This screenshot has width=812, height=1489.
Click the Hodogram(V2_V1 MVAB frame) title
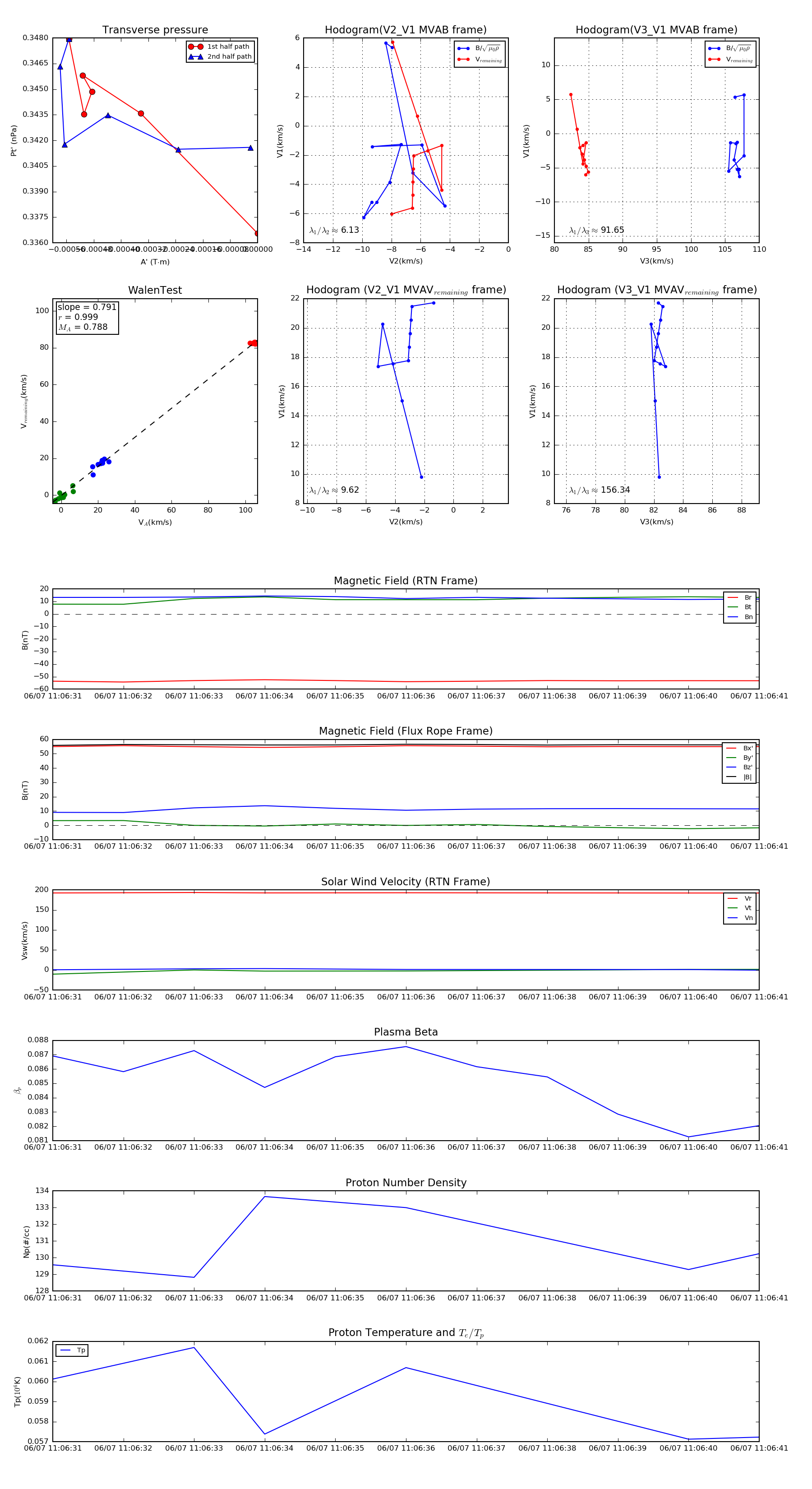(x=406, y=30)
